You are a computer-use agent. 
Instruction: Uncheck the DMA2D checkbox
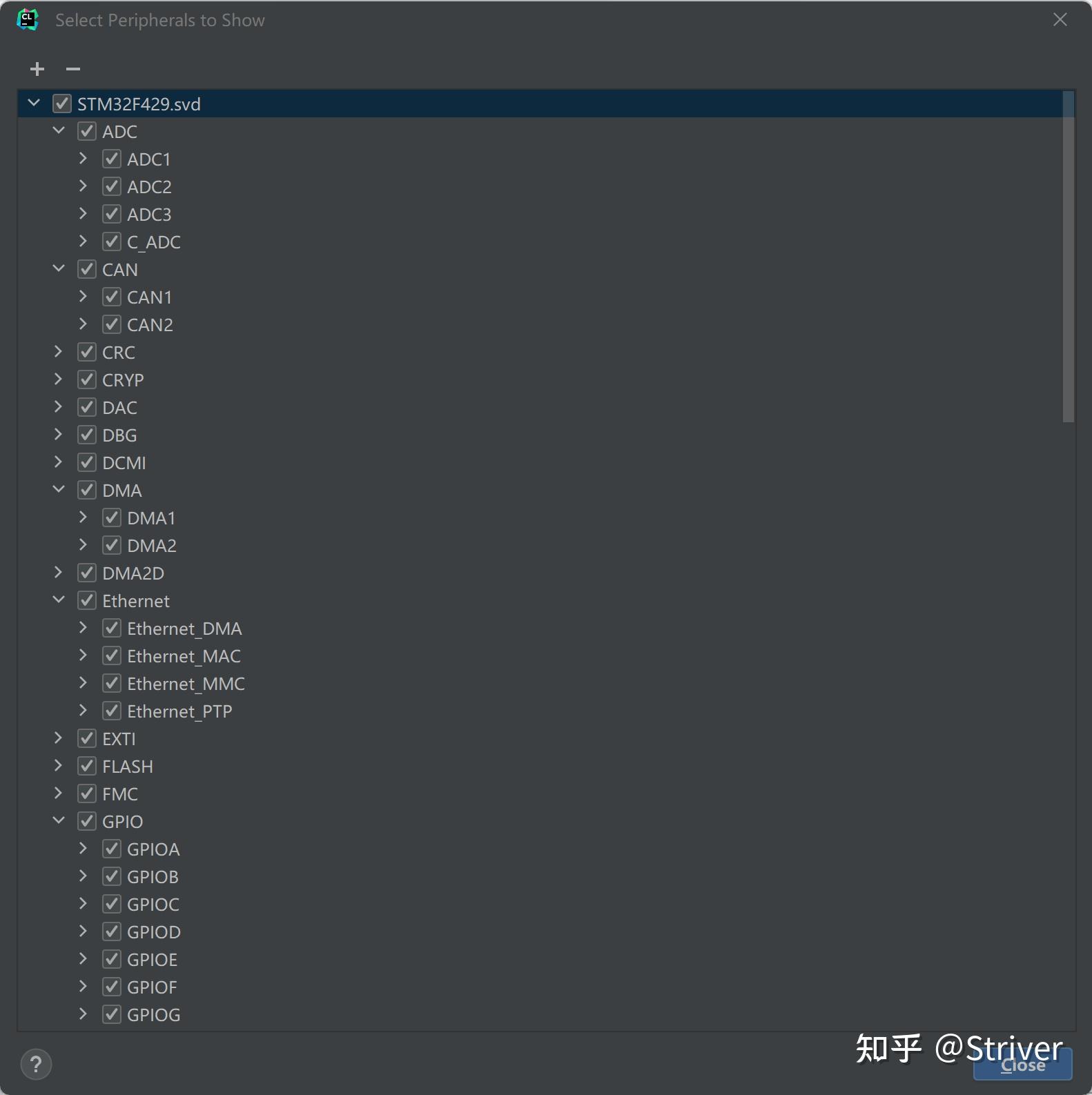tap(86, 573)
